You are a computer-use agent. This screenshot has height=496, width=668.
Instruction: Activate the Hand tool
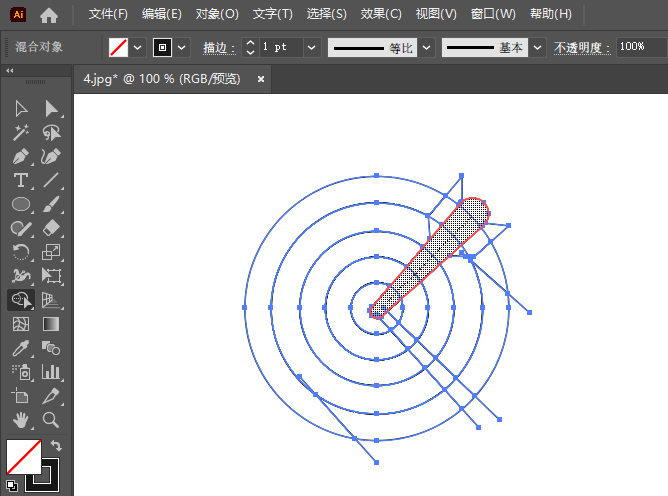click(21, 420)
